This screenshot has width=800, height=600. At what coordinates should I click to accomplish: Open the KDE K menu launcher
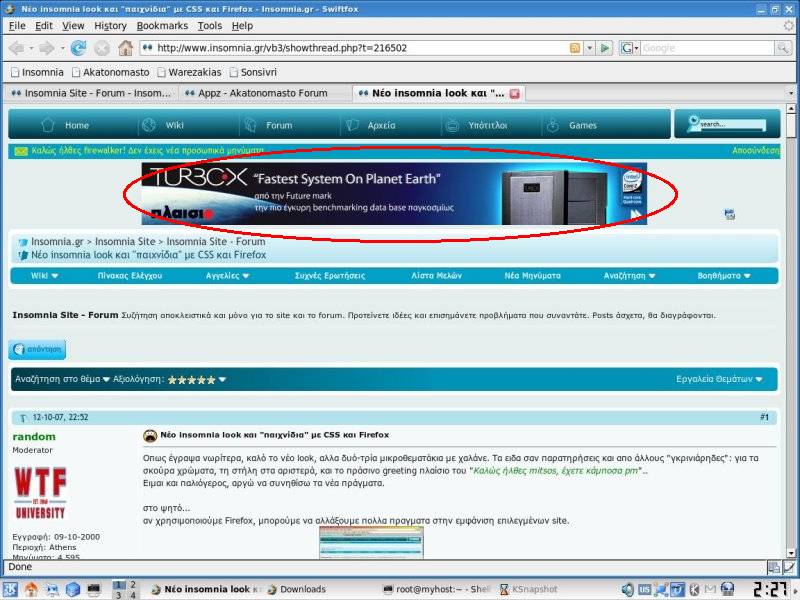[x=10, y=589]
